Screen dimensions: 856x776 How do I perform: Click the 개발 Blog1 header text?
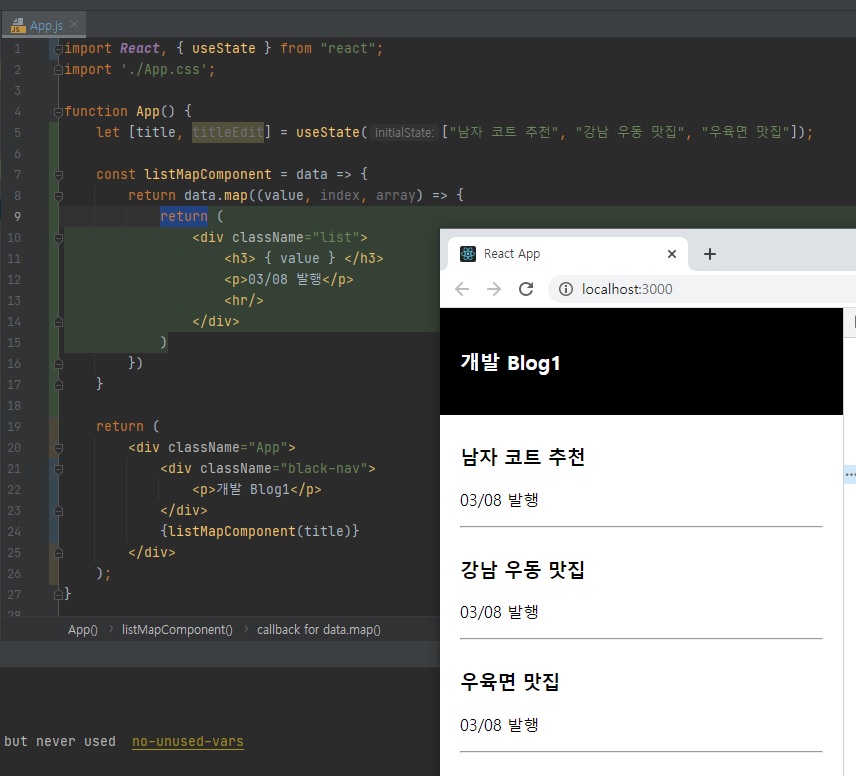point(510,363)
